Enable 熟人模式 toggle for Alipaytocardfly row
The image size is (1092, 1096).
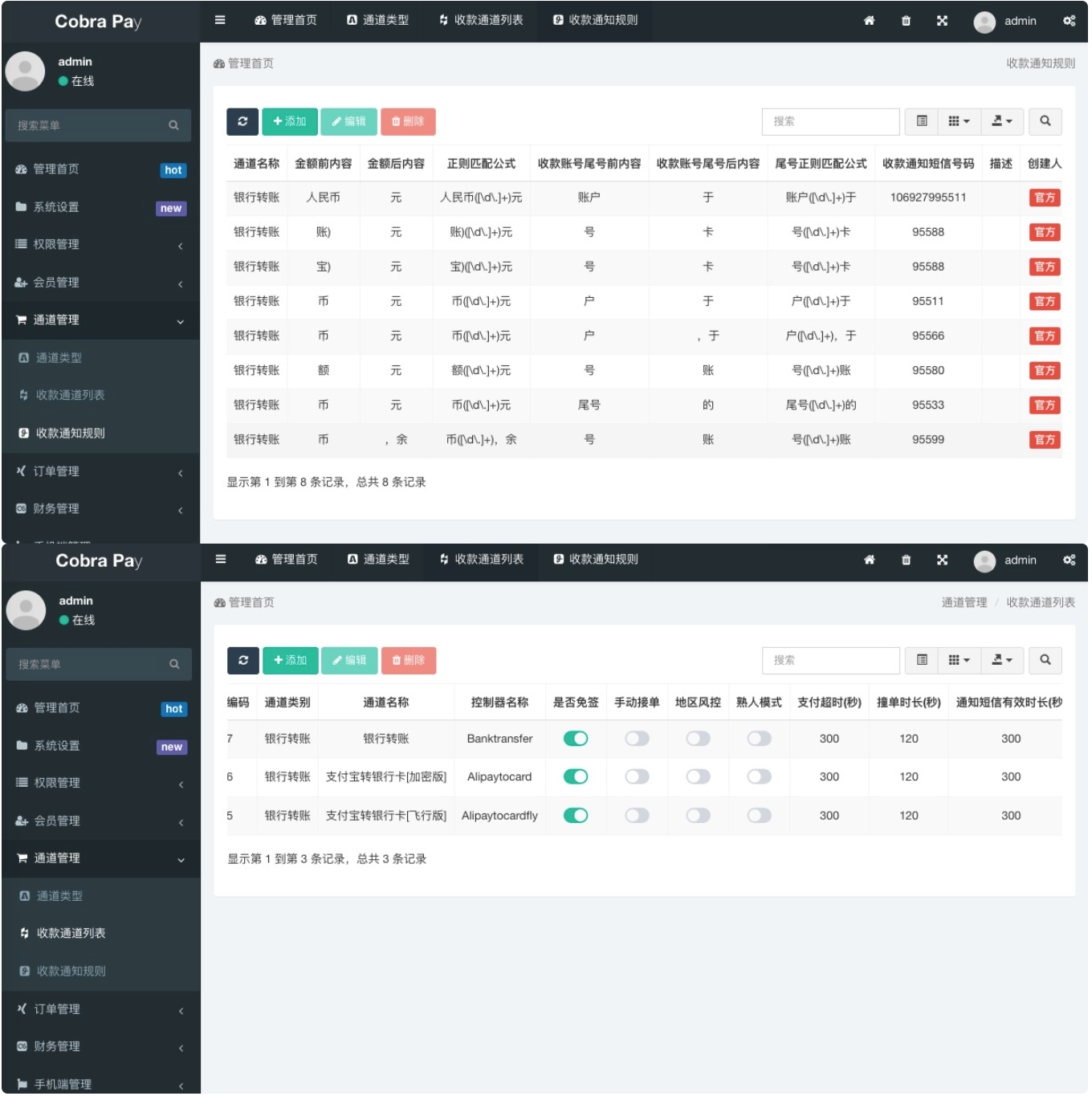[759, 816]
